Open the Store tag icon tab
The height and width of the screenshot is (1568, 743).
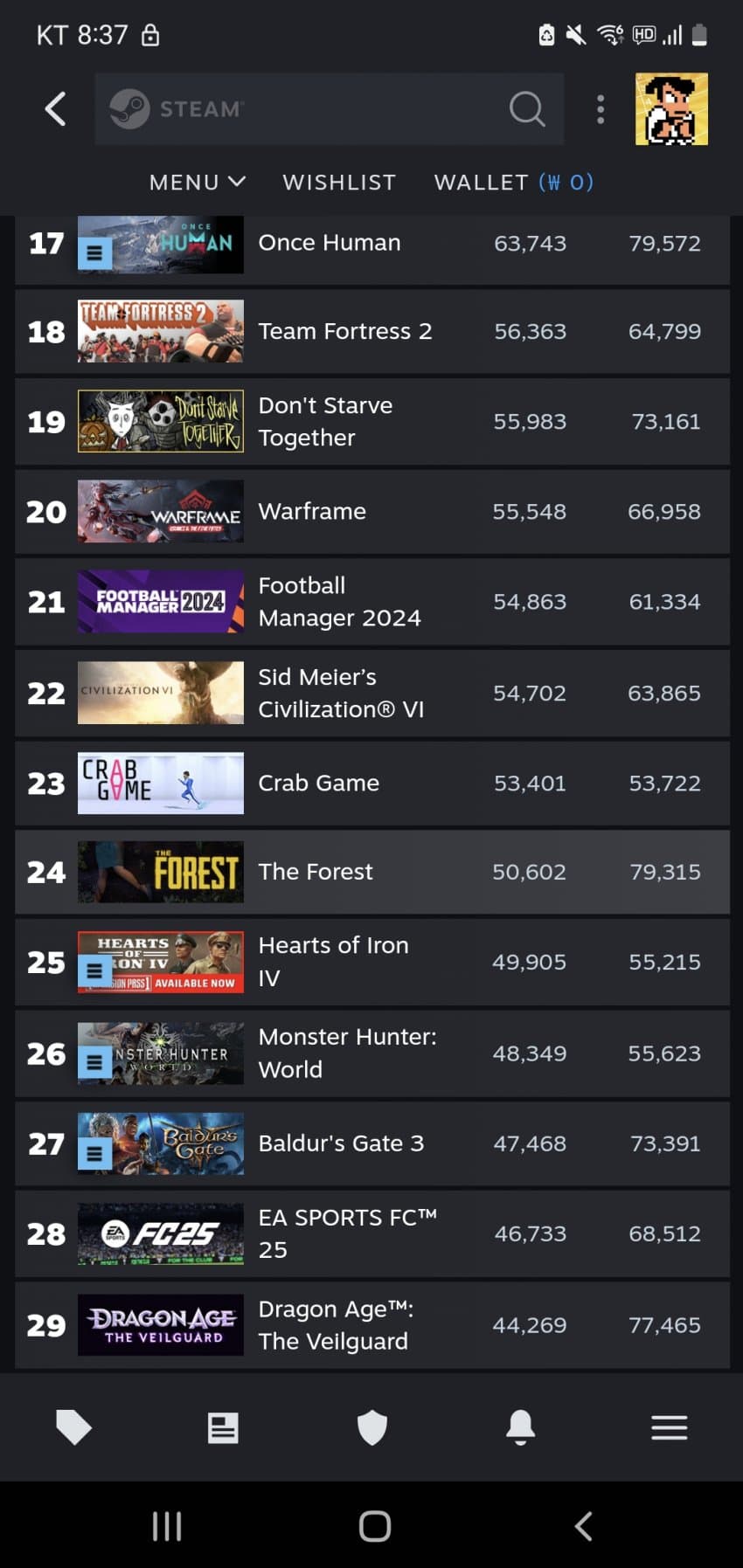tap(73, 1427)
